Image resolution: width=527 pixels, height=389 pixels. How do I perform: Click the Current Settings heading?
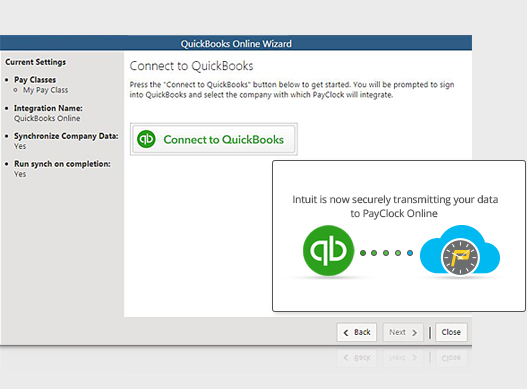[36, 62]
